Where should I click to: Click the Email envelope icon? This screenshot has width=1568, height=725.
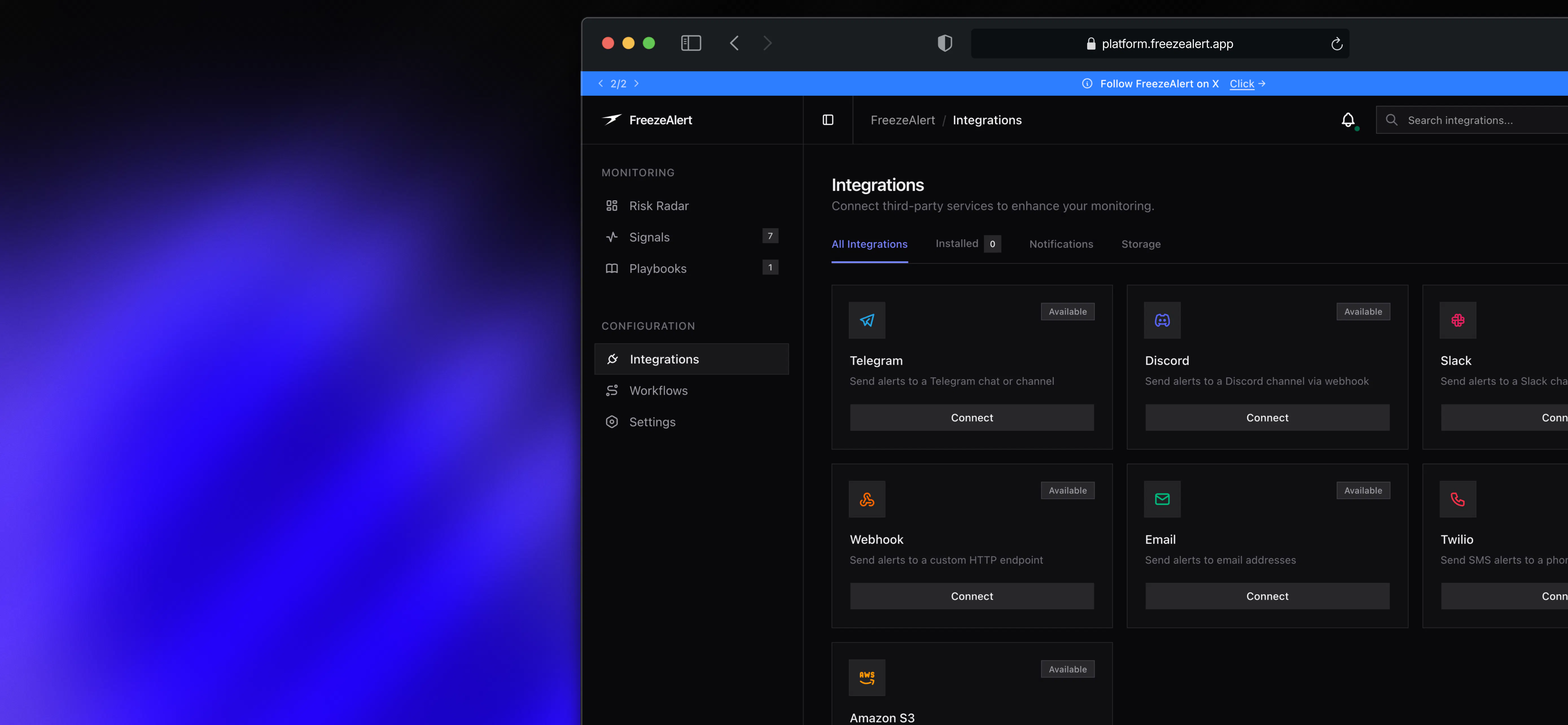[x=1162, y=499]
